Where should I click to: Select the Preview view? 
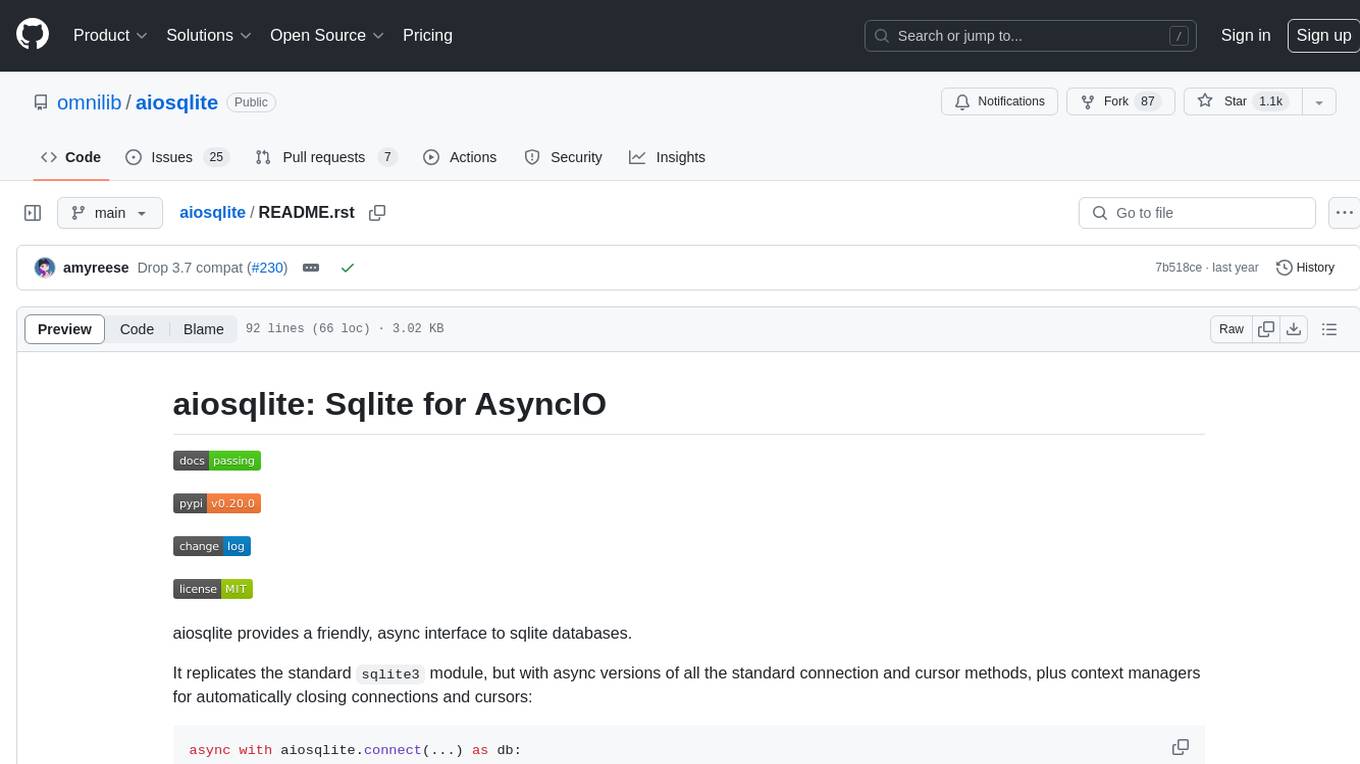pyautogui.click(x=65, y=329)
